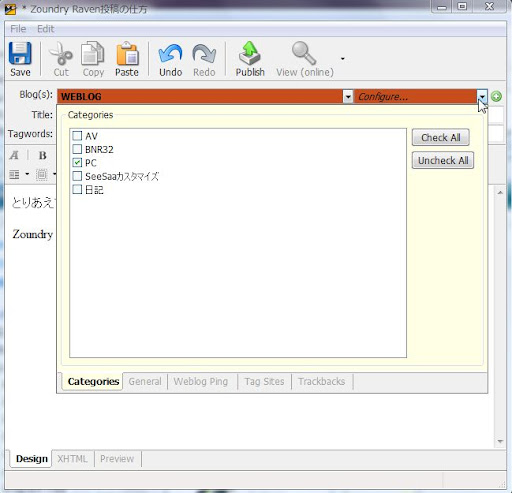The image size is (512, 493).
Task: Click the Uncheck All button
Action: click(x=443, y=160)
